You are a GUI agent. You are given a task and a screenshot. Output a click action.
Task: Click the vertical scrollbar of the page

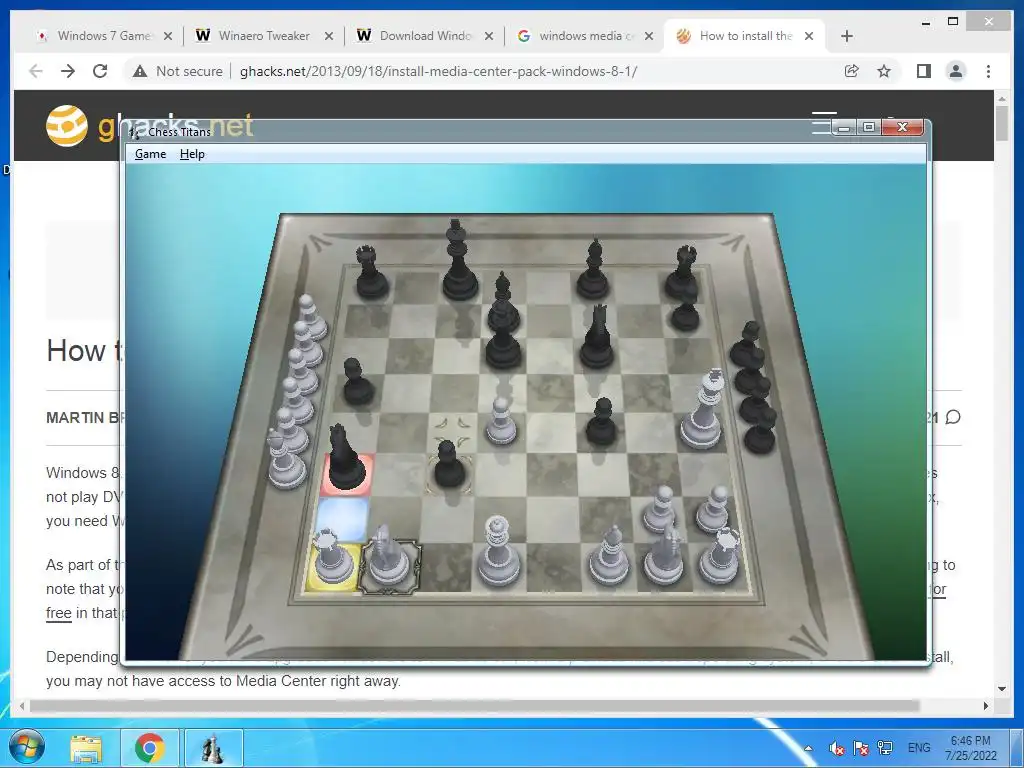coord(1002,122)
